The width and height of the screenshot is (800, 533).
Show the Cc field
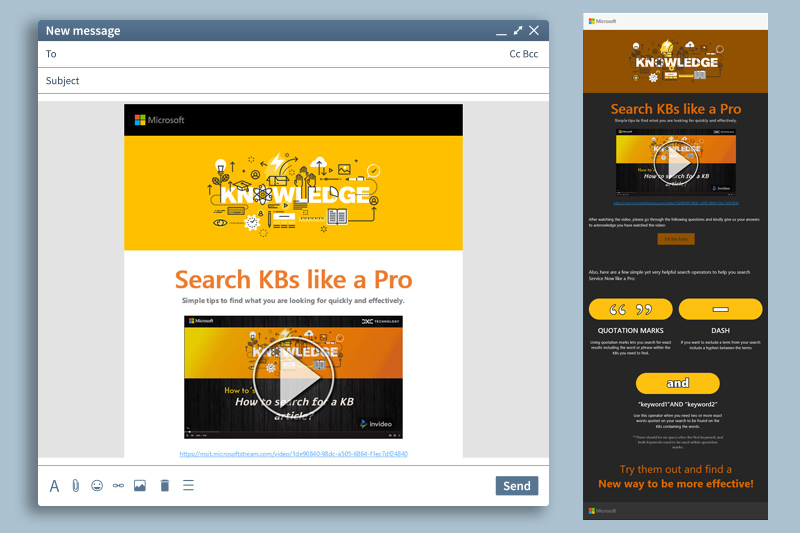515,54
